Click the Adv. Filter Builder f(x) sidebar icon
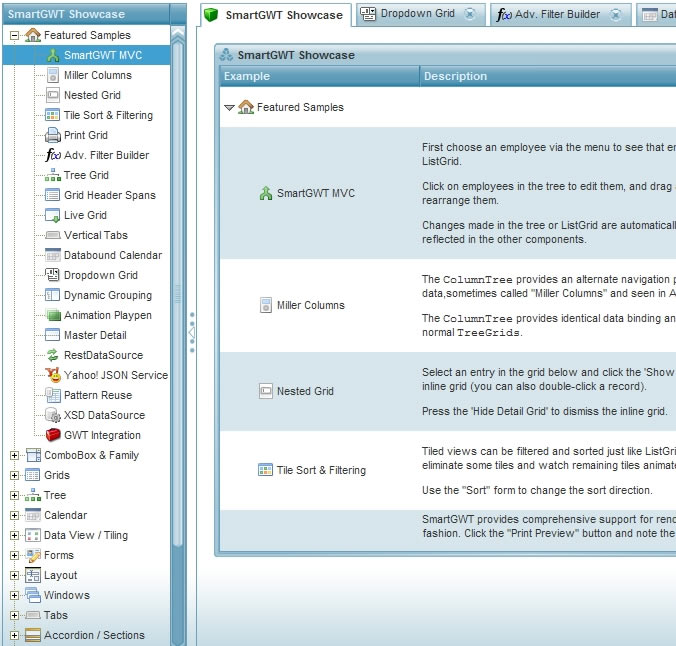 click(x=53, y=155)
